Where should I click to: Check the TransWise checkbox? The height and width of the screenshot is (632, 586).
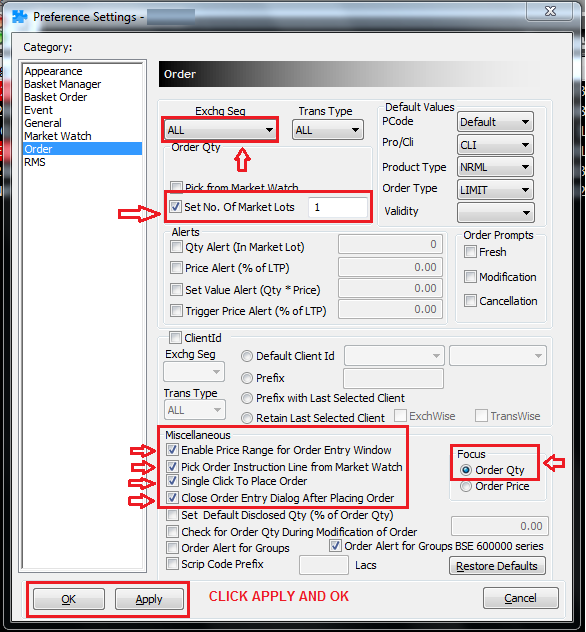481,416
